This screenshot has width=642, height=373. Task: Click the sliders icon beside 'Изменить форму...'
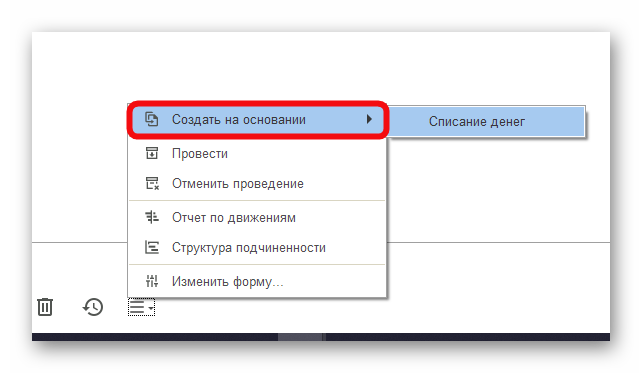coord(152,281)
